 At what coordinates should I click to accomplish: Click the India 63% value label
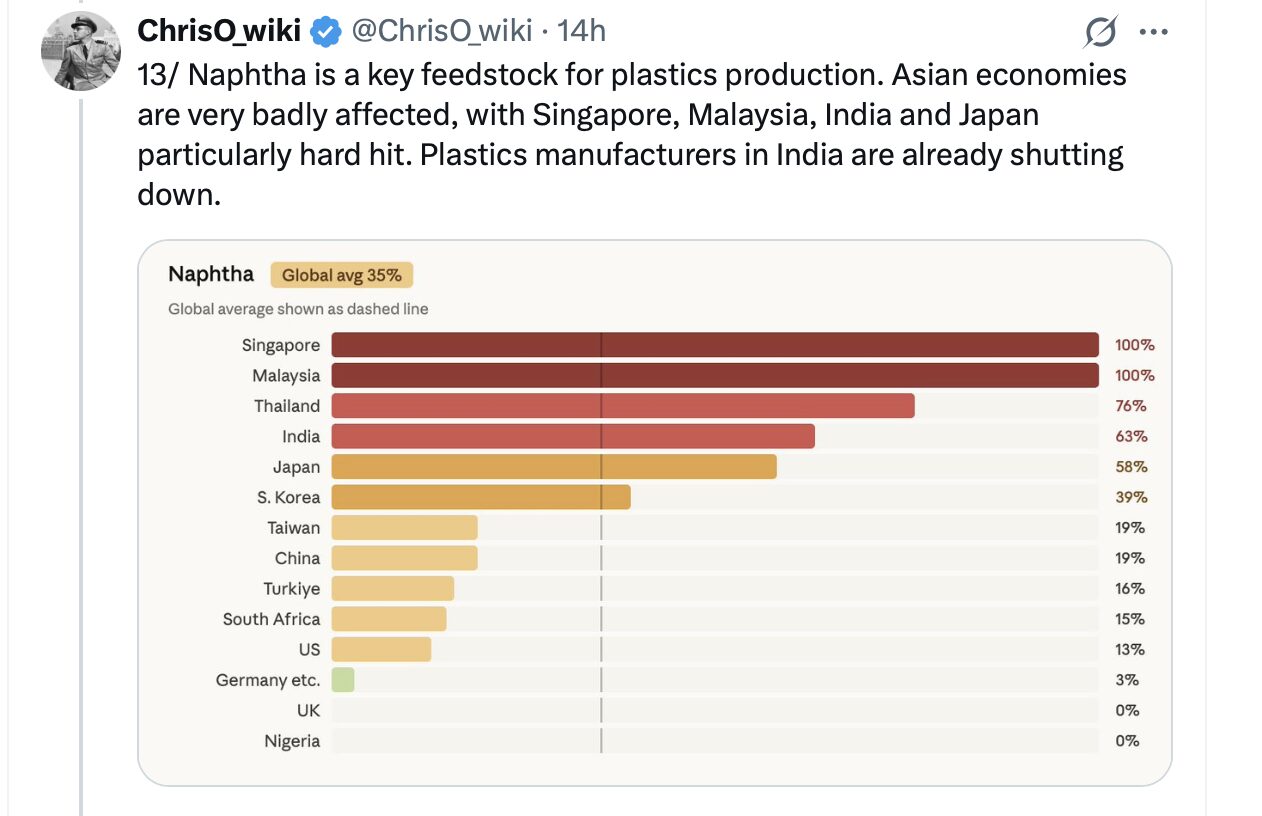pyautogui.click(x=1131, y=437)
